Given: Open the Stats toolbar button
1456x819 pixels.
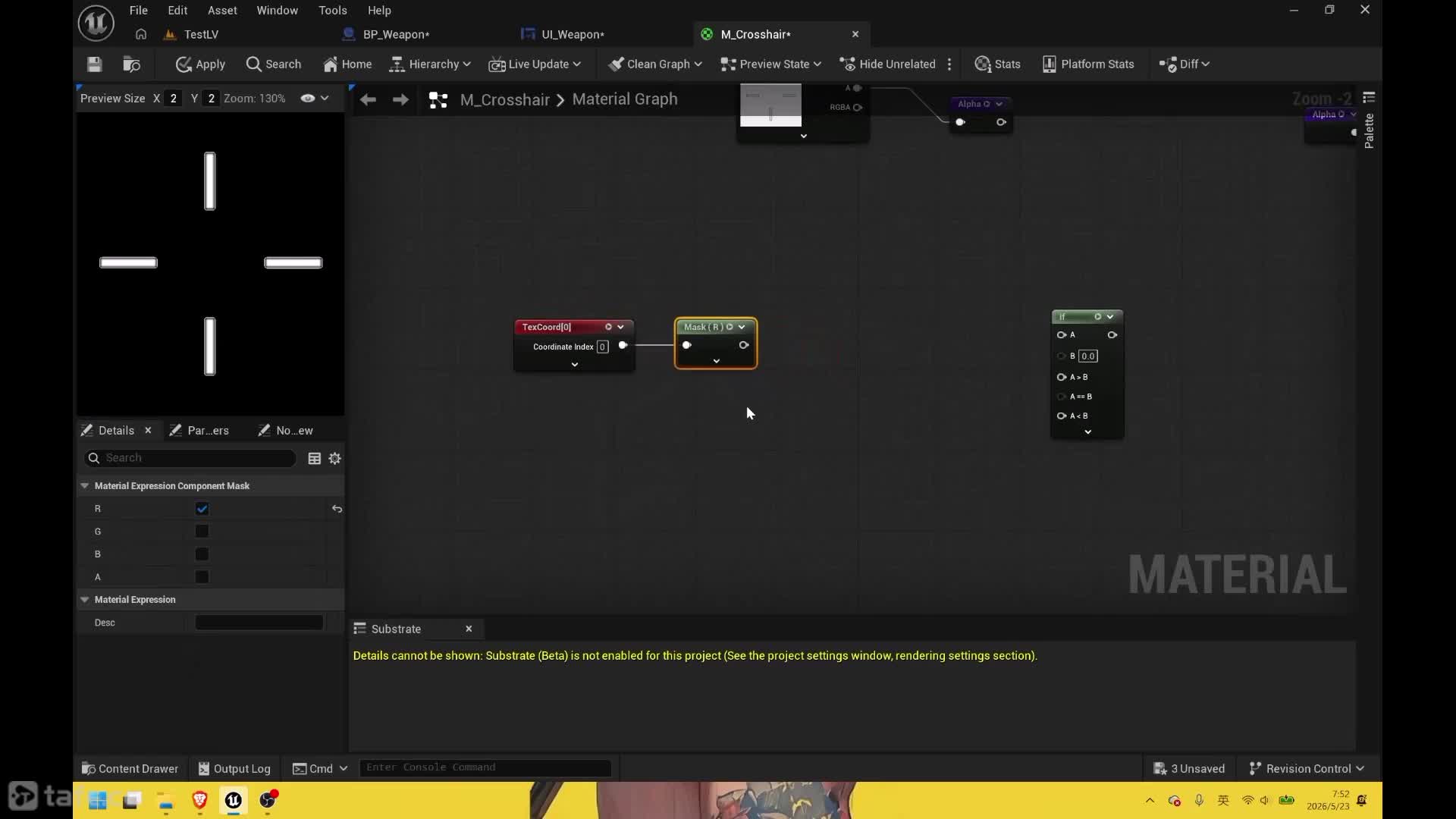Looking at the screenshot, I should (x=997, y=64).
